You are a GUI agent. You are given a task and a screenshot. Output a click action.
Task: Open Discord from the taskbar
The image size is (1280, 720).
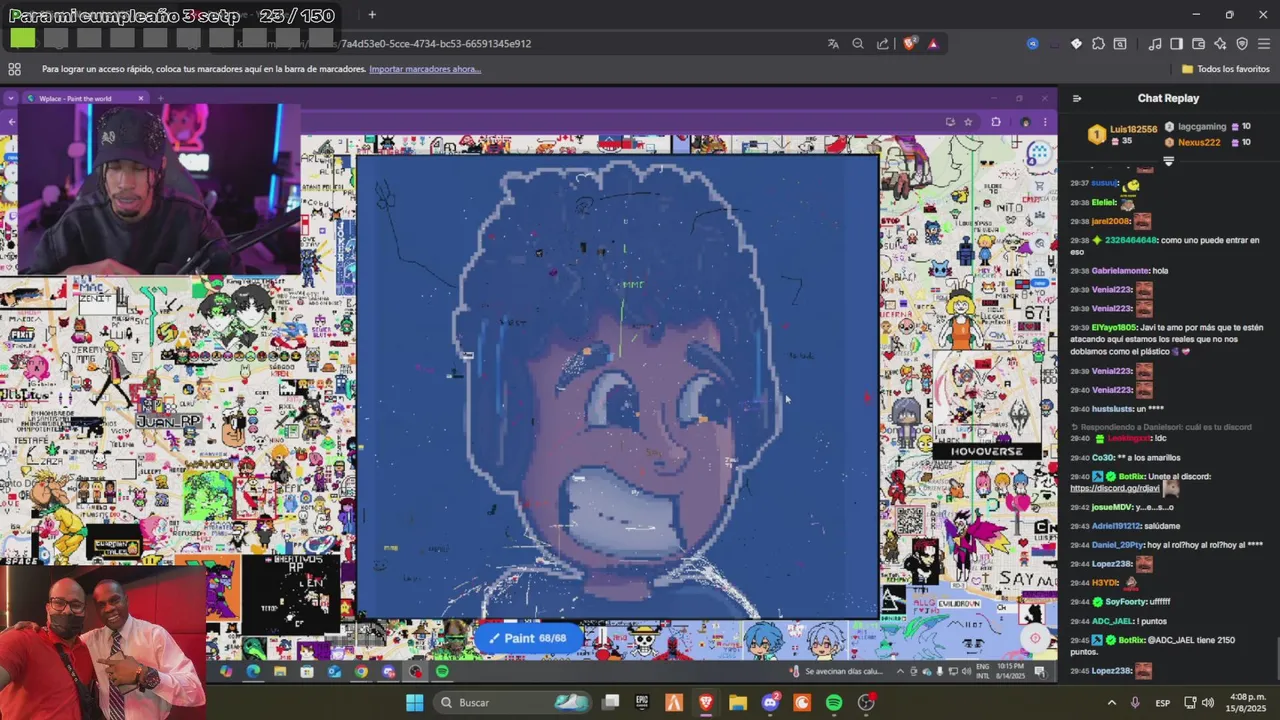(770, 703)
